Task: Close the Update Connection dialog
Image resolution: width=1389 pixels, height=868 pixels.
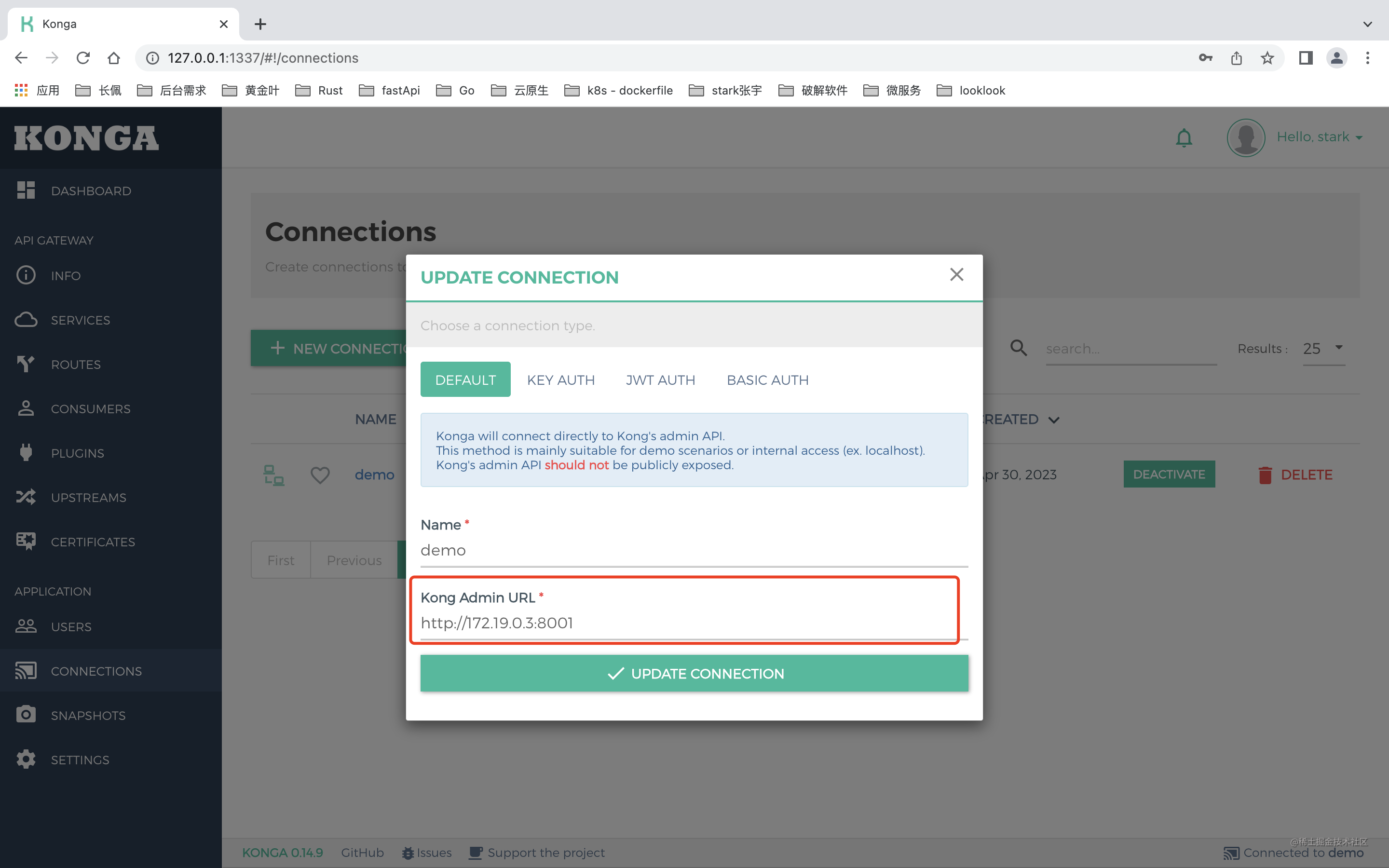Action: tap(956, 274)
